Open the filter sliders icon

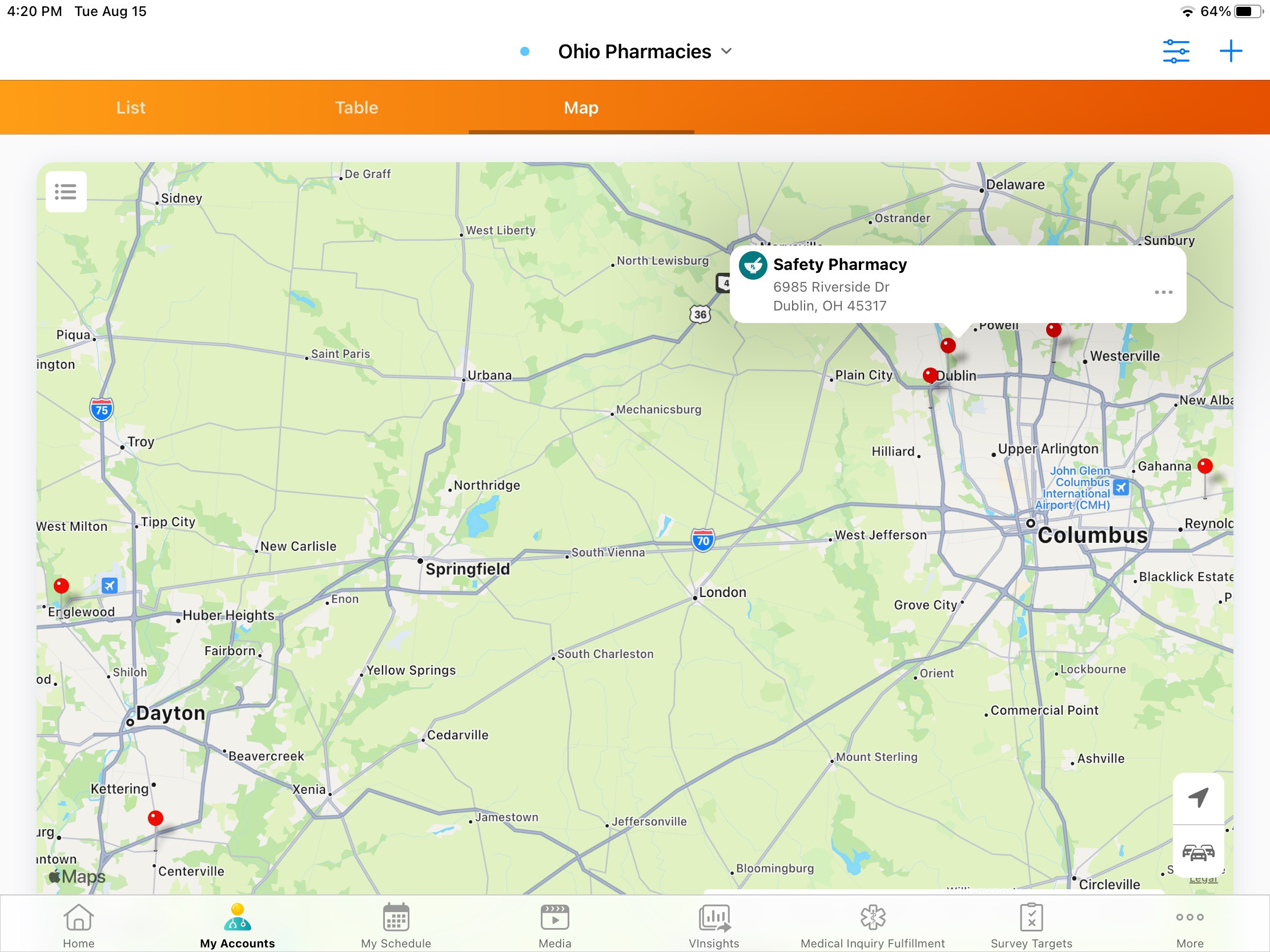point(1175,51)
